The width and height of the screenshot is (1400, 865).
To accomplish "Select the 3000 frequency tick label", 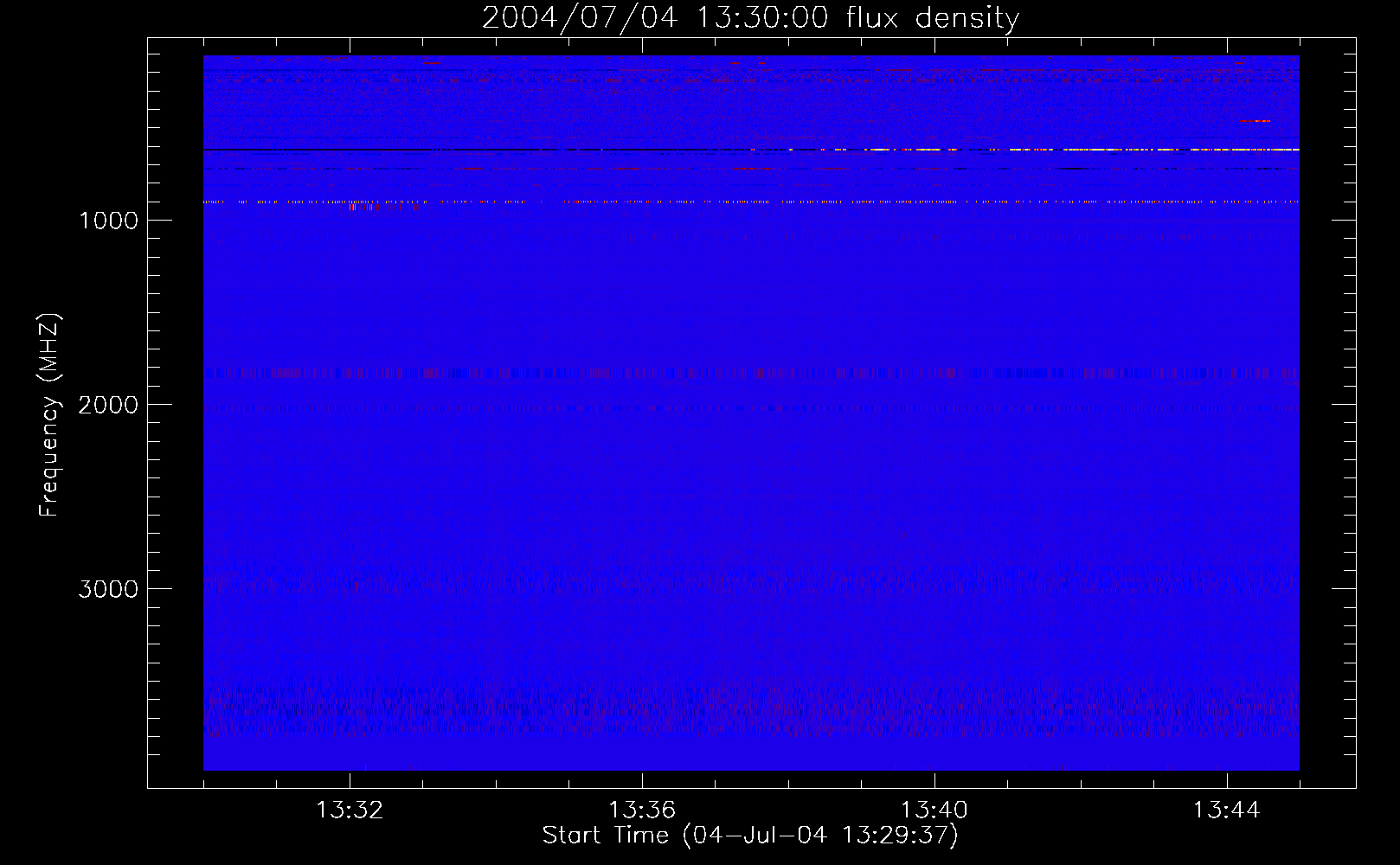I will [108, 589].
